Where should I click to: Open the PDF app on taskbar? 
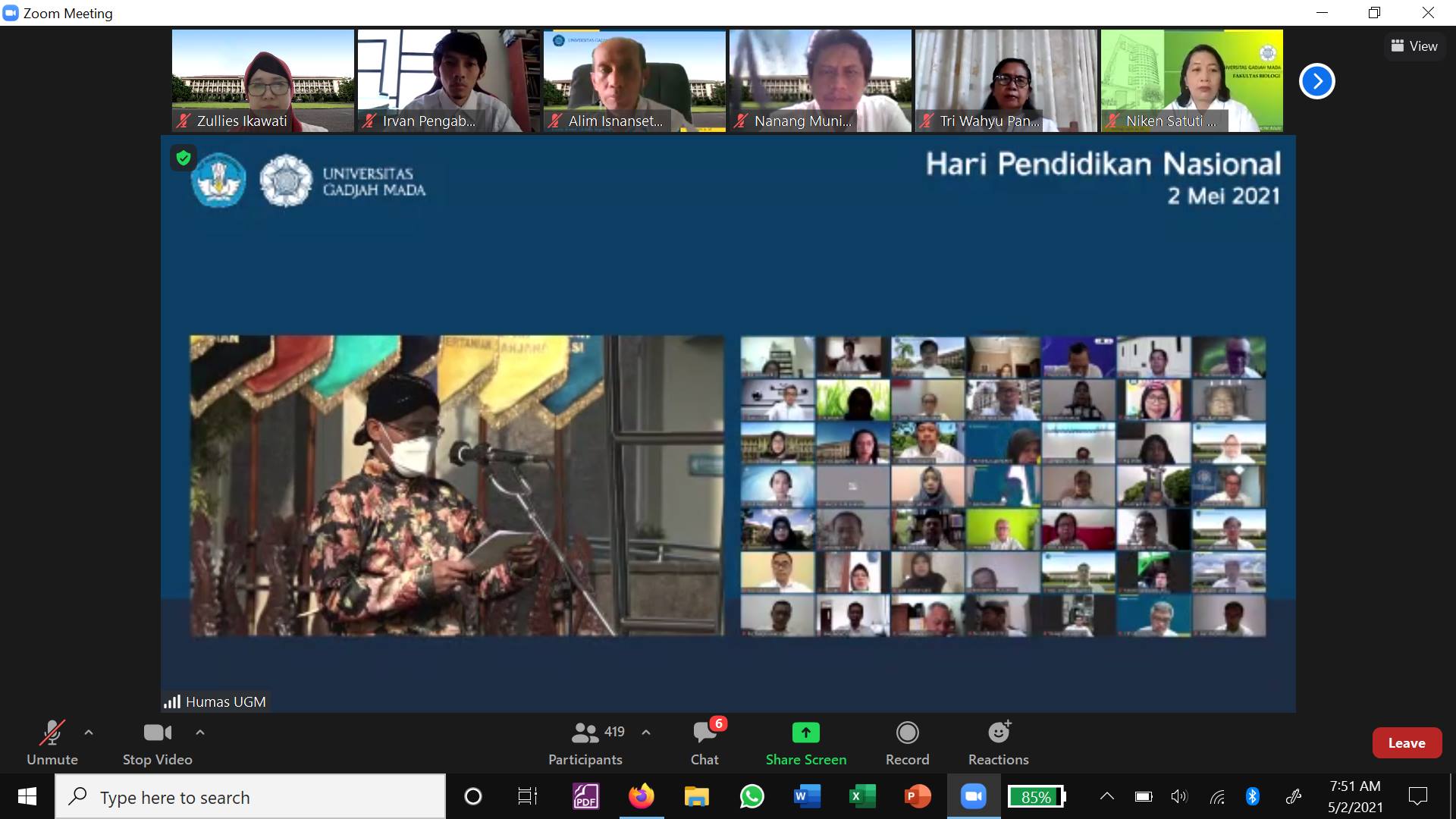coord(585,796)
